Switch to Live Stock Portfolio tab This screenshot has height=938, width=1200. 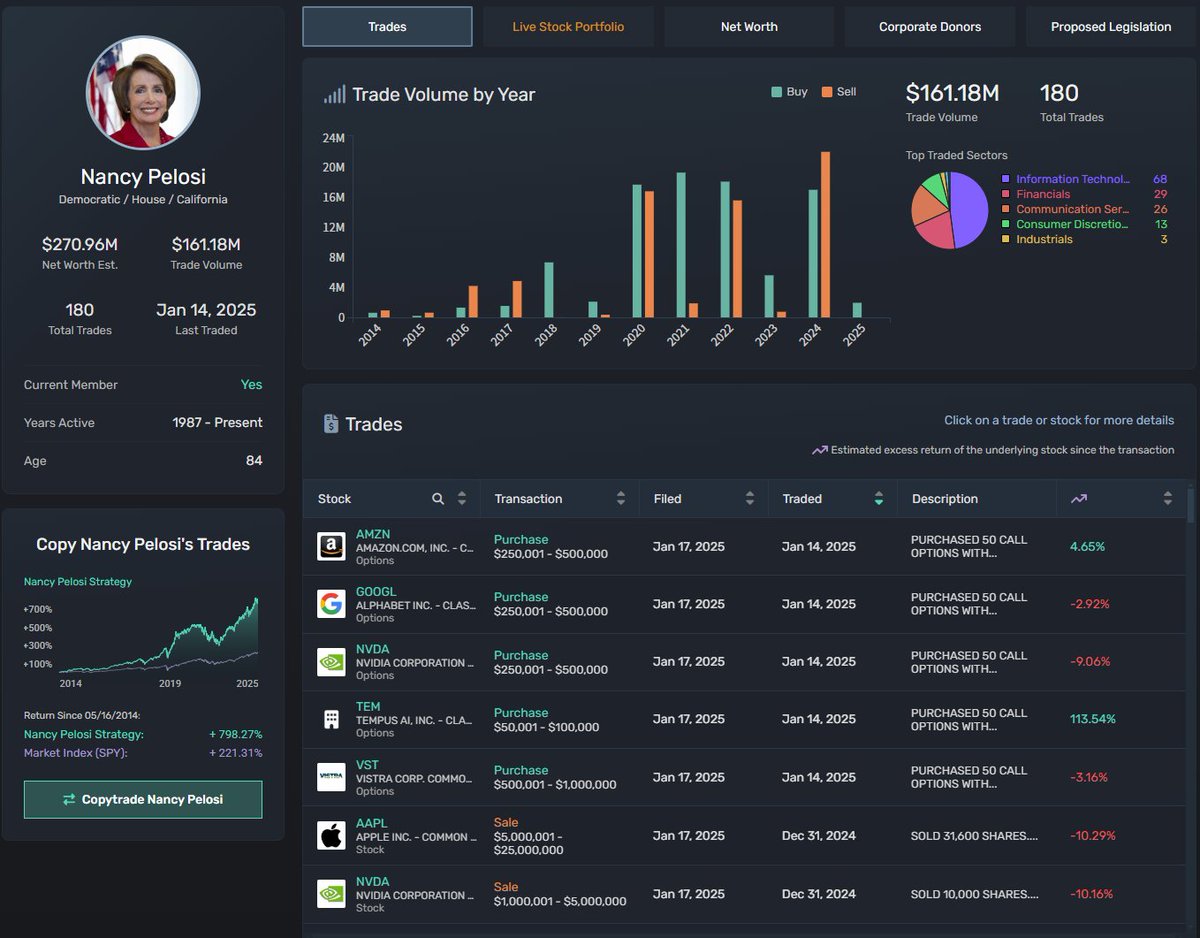(x=568, y=27)
